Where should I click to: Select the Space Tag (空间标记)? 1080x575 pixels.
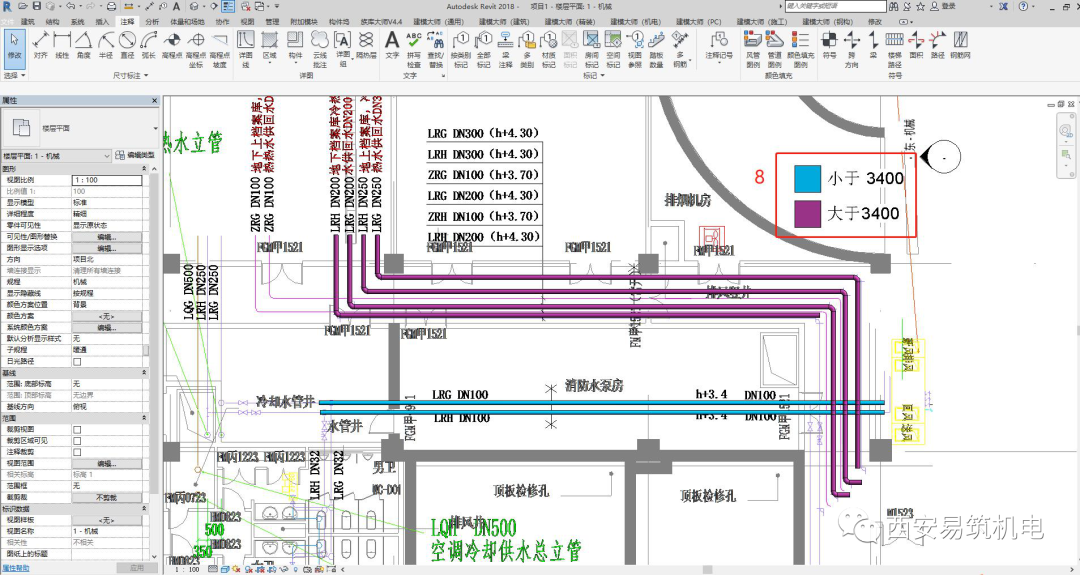pos(613,50)
